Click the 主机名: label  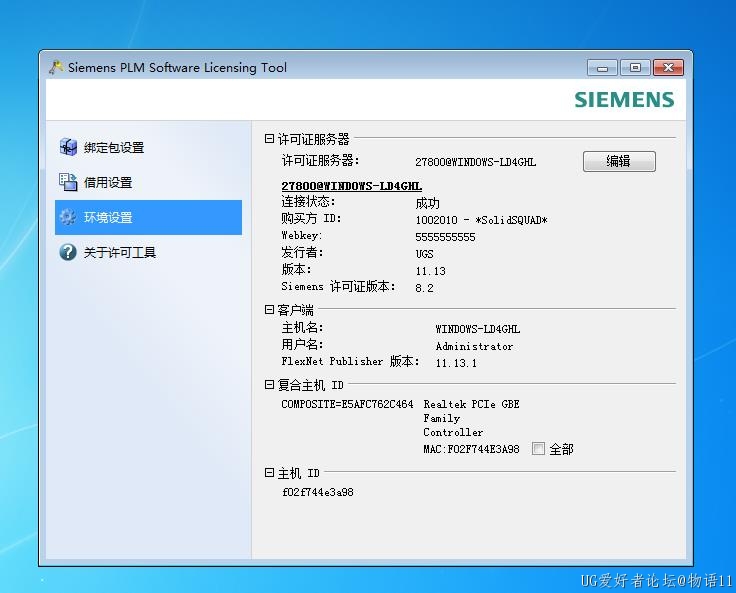pos(302,327)
